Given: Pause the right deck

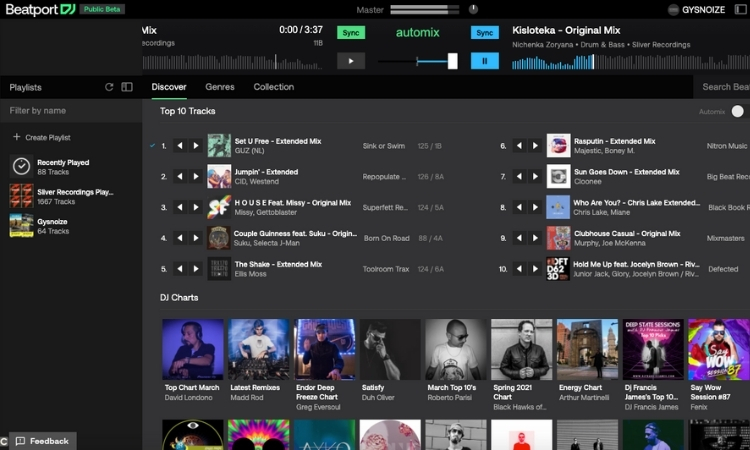Looking at the screenshot, I should pyautogui.click(x=485, y=61).
